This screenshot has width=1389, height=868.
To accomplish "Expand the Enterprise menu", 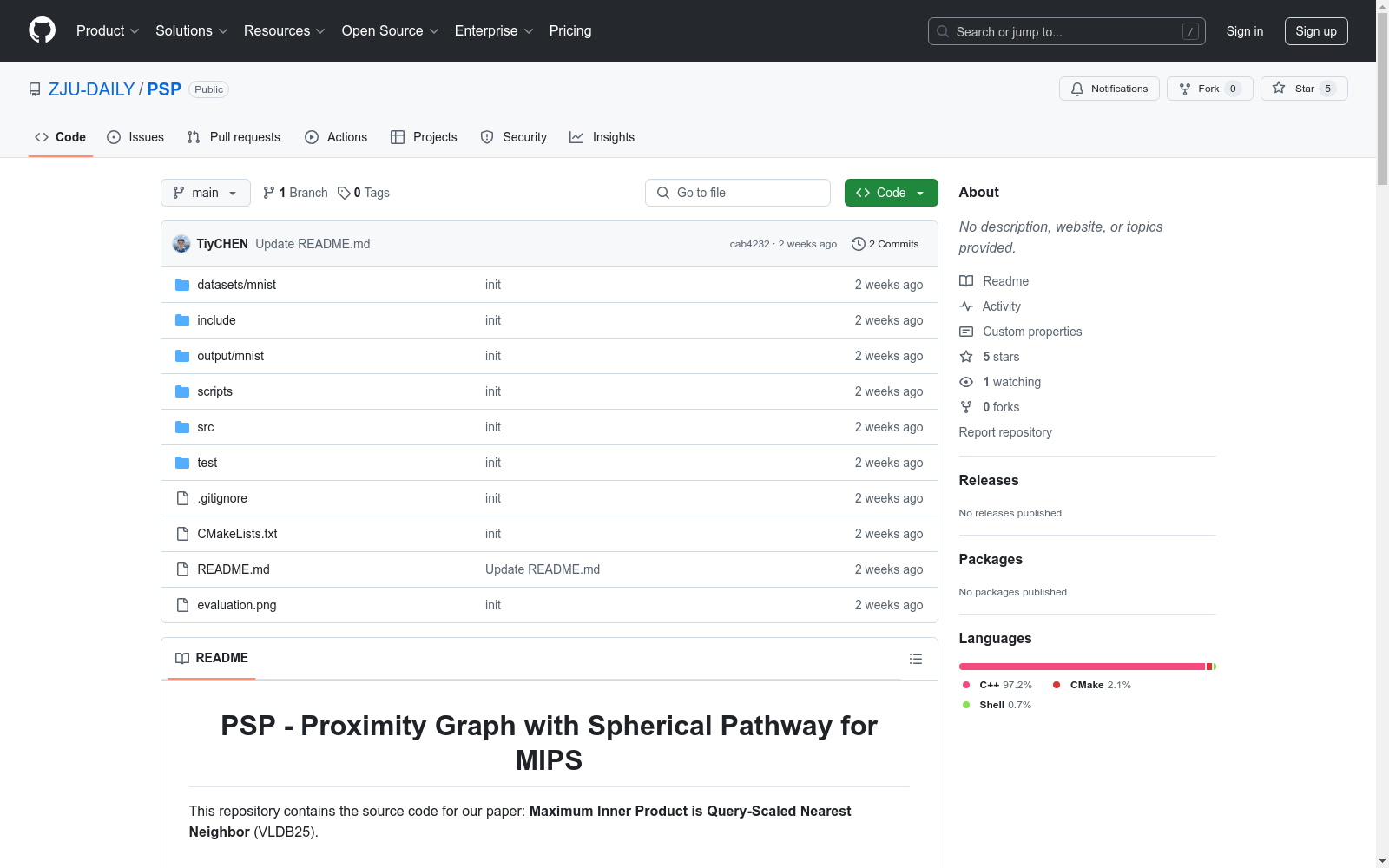I will coord(494,30).
